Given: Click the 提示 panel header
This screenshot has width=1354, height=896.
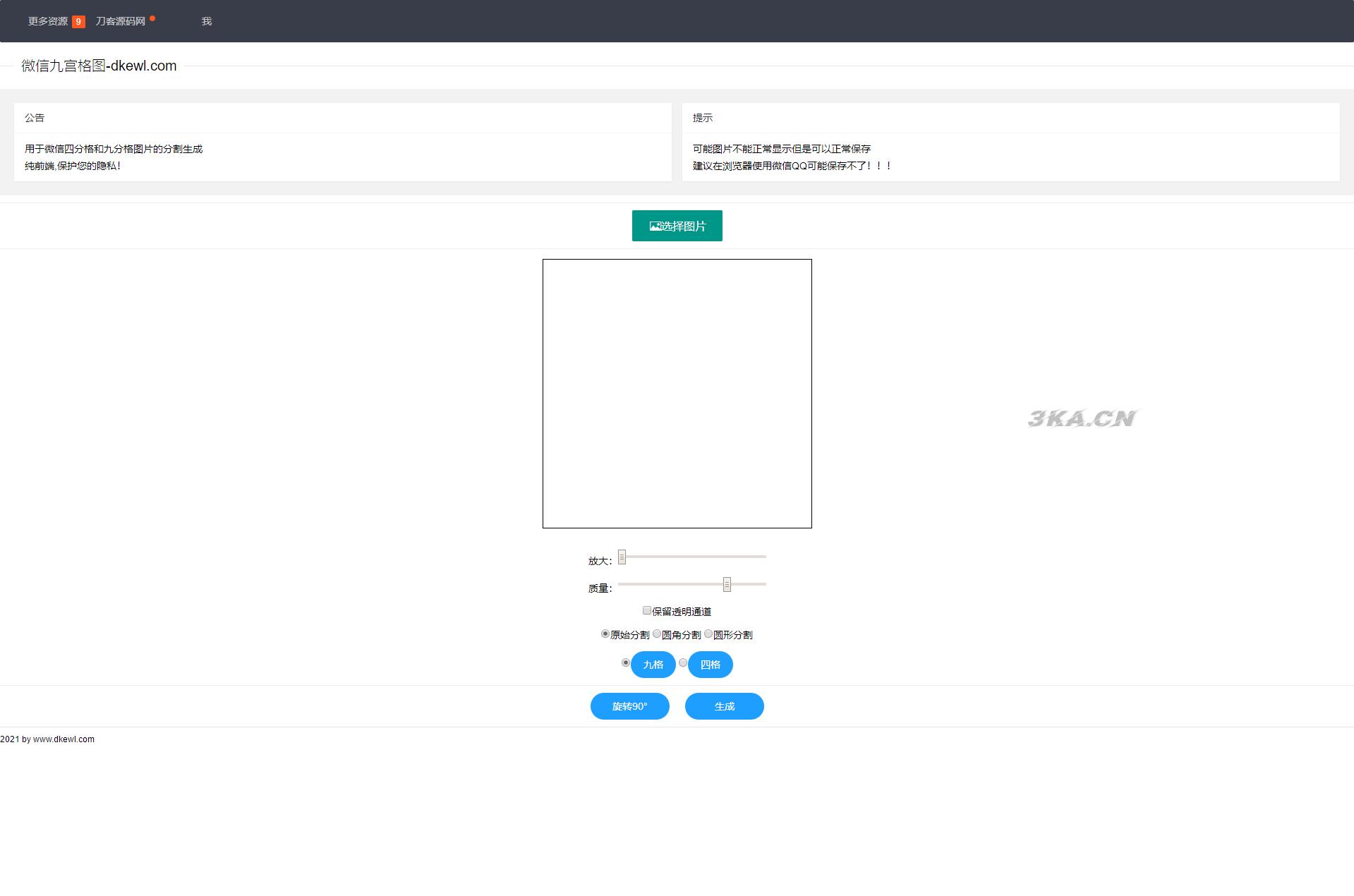Looking at the screenshot, I should tap(1011, 118).
